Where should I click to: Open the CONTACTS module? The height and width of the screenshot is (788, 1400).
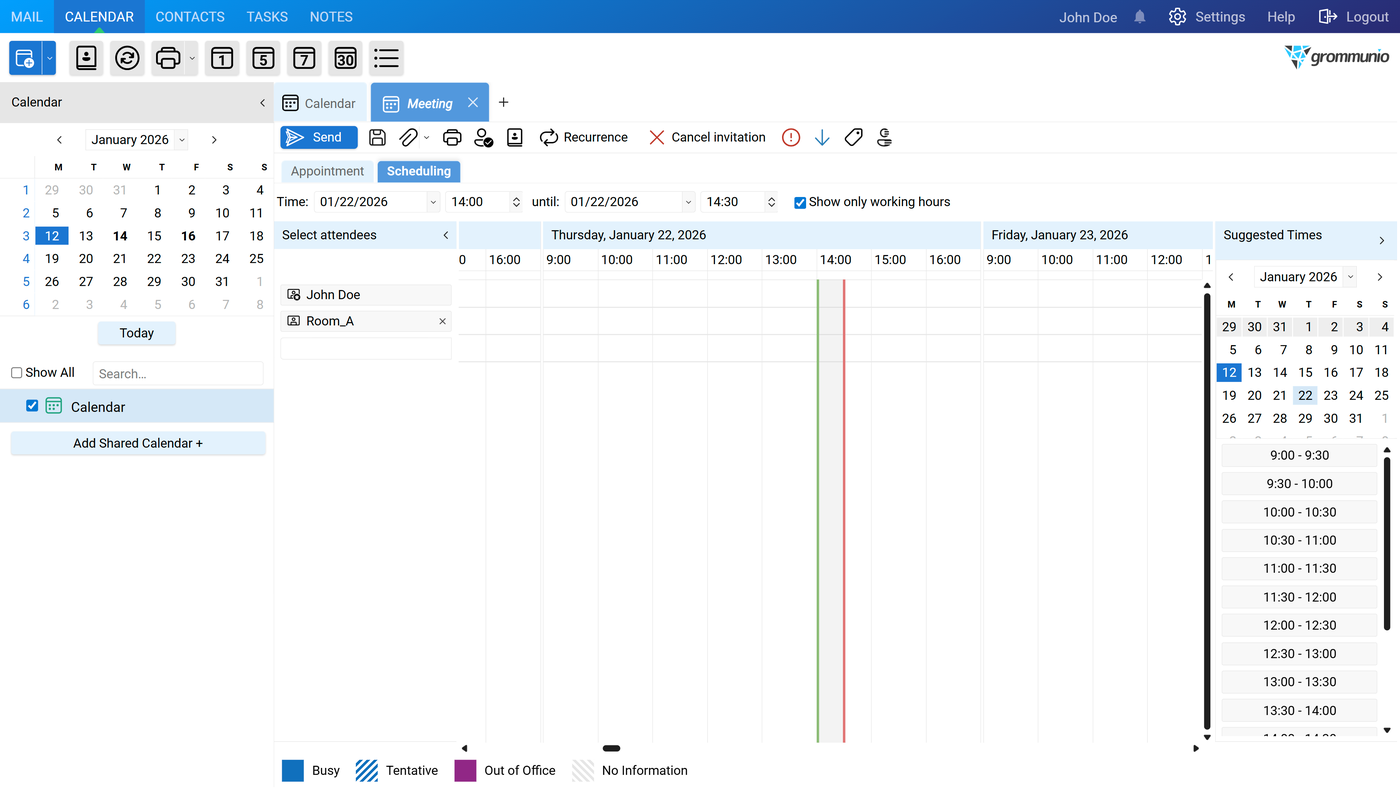190,17
